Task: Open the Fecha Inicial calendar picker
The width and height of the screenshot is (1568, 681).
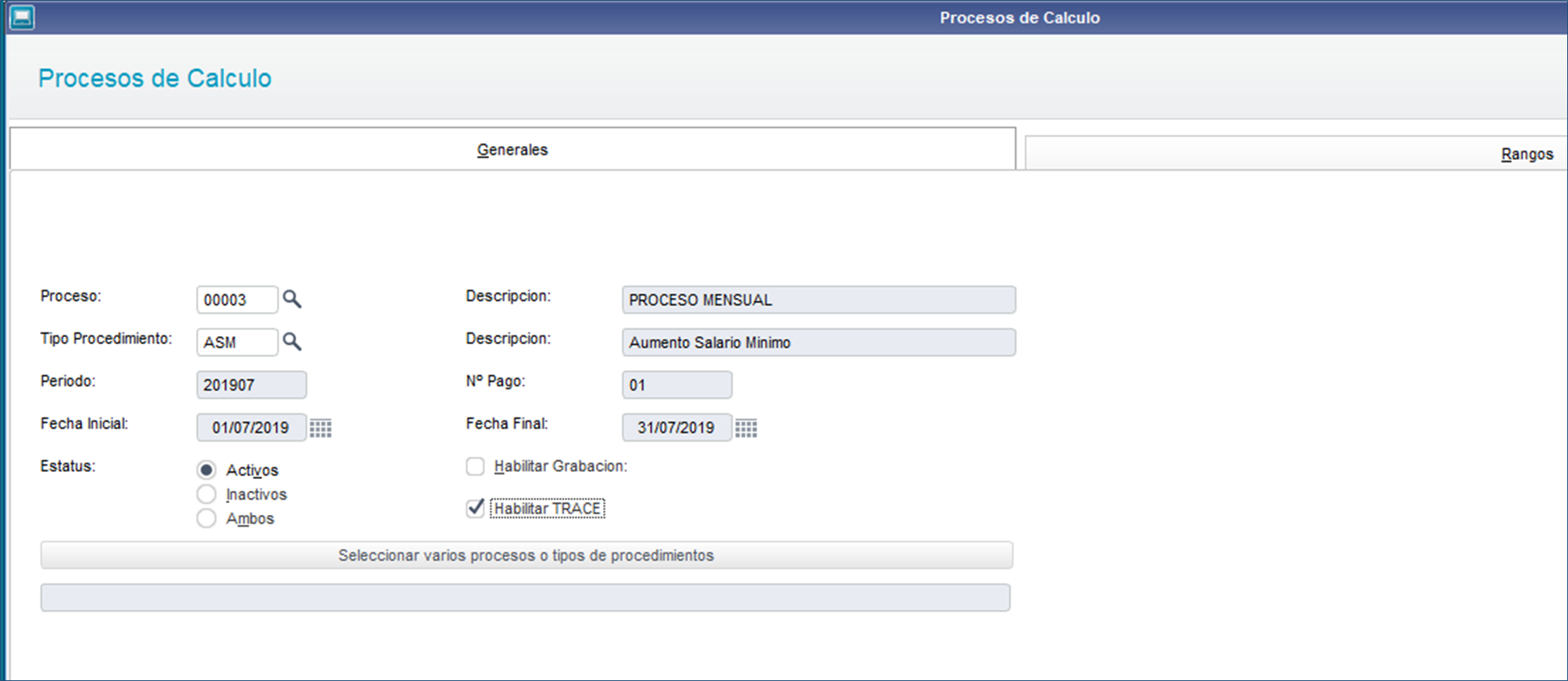Action: click(x=321, y=427)
